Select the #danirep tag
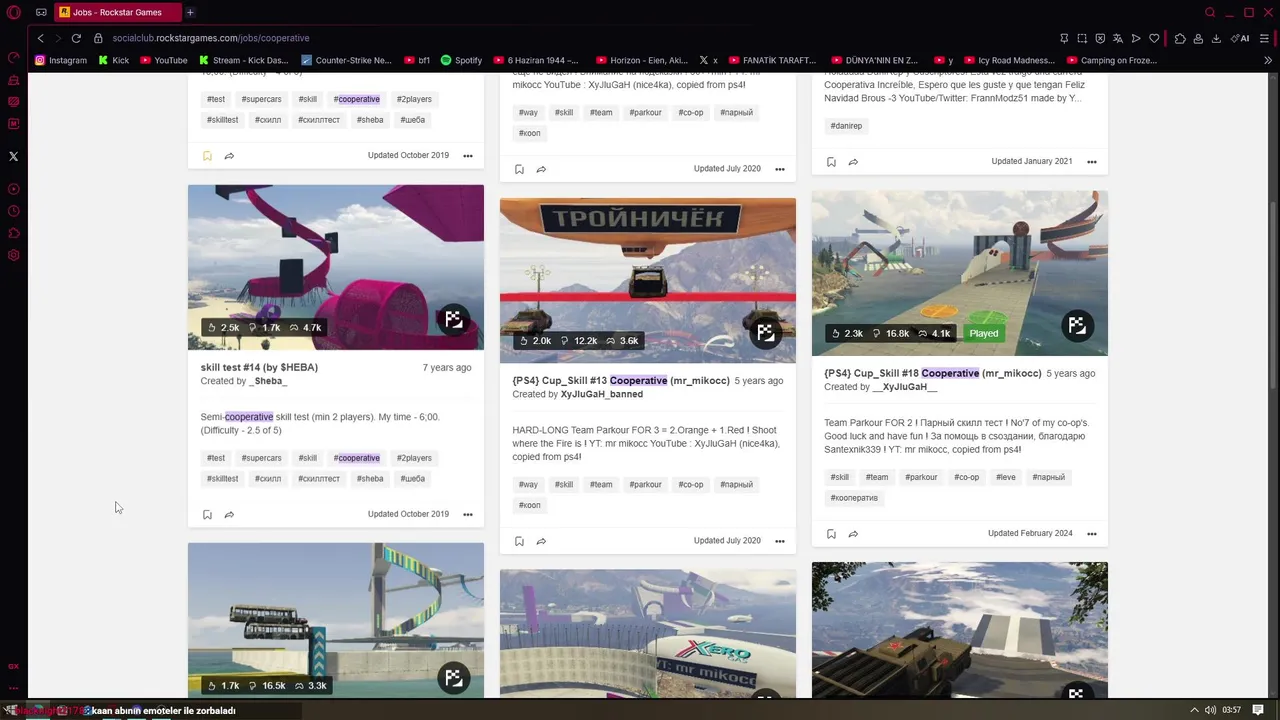This screenshot has height=720, width=1280. (846, 126)
